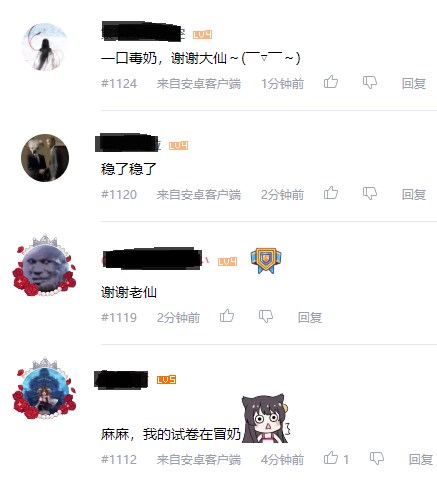Screen dimensions: 437x486
Task: Click 回复 under 谢谢老仙
Action: pos(310,317)
